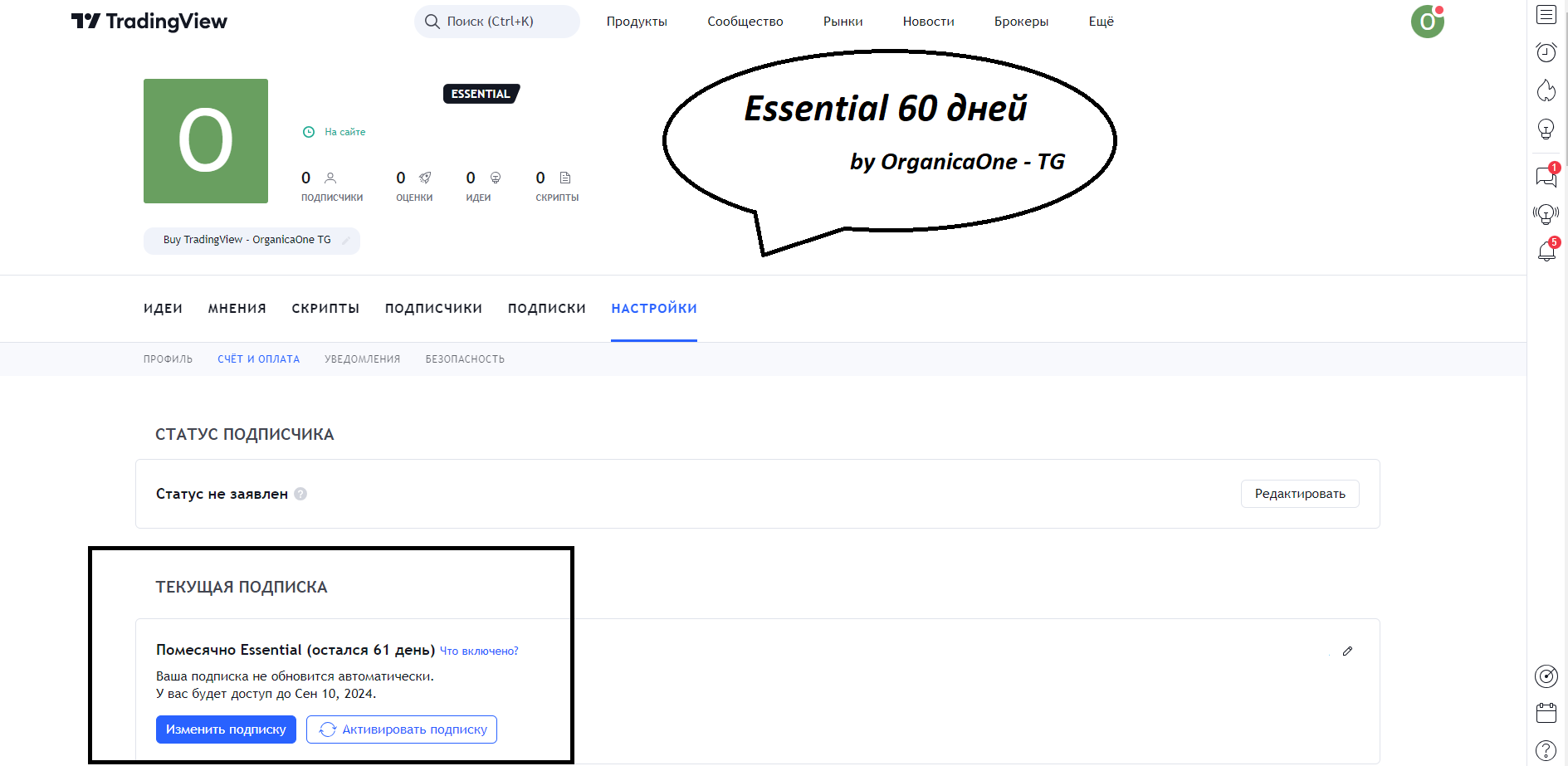The width and height of the screenshot is (1568, 766).
Task: Open the ideas lightbulb icon in sidebar
Action: click(x=1546, y=129)
